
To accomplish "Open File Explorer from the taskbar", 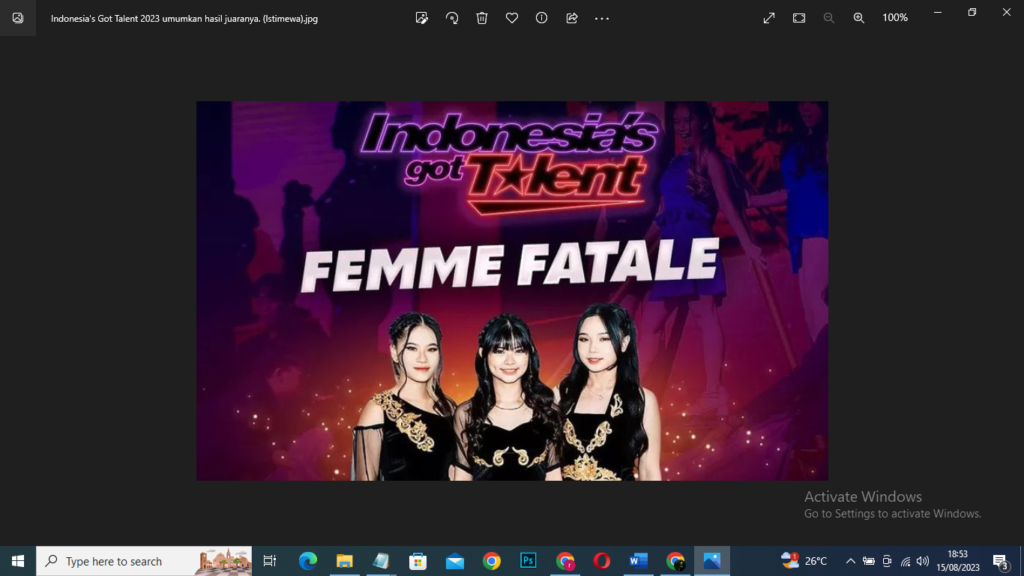I will point(344,561).
